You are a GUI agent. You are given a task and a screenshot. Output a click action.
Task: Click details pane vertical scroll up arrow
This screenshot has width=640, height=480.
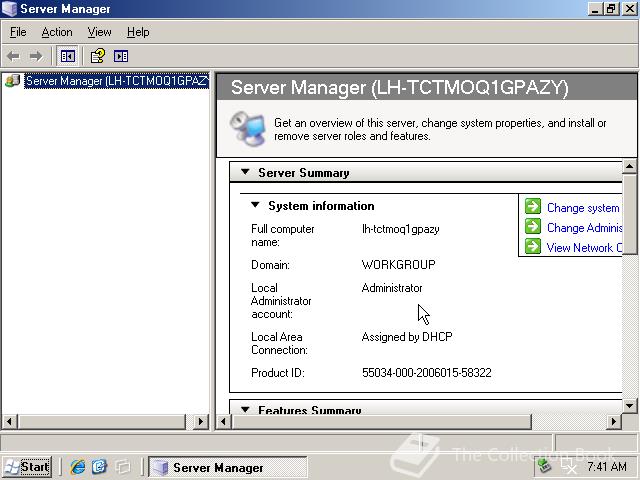[629, 166]
